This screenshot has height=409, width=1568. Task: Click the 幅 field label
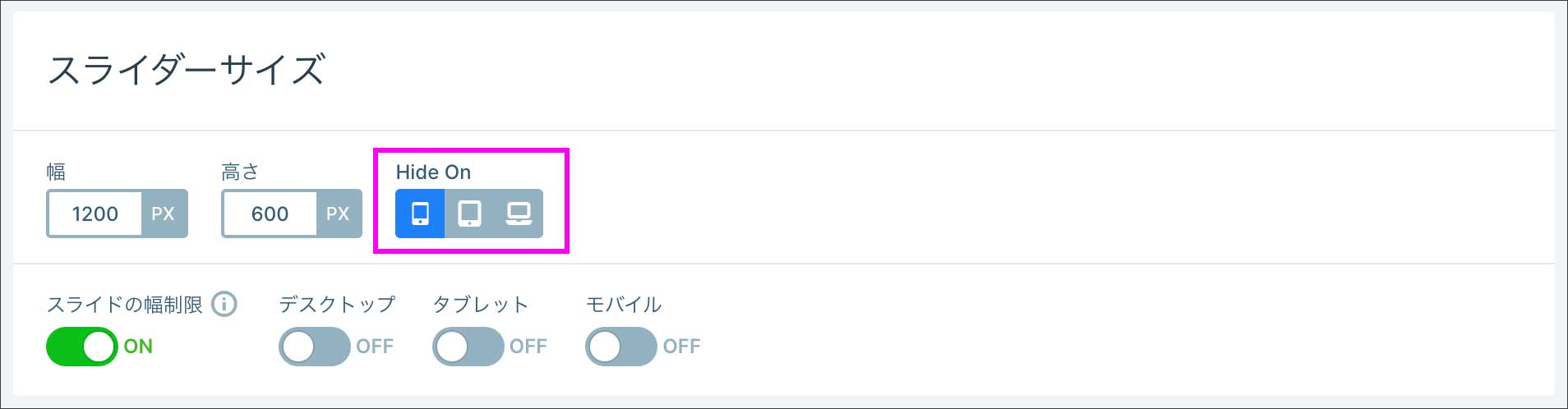click(x=56, y=172)
